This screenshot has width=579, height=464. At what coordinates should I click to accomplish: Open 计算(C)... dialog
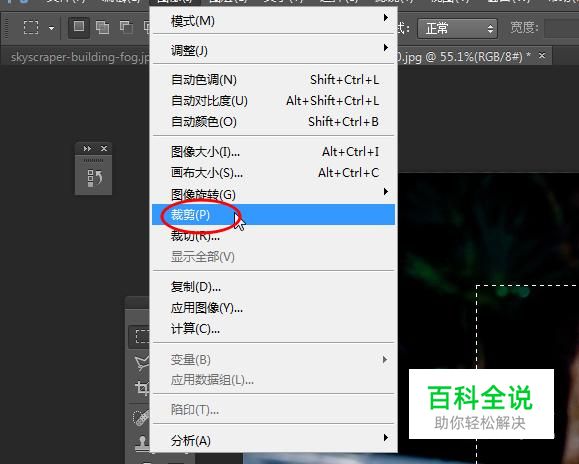coord(274,329)
